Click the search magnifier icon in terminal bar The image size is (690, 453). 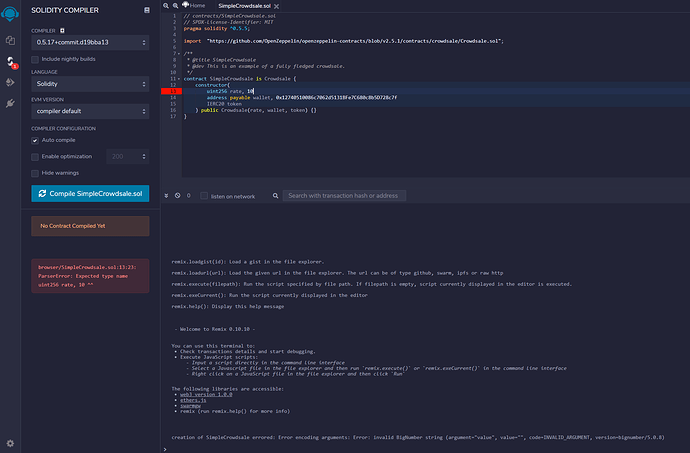[x=275, y=195]
